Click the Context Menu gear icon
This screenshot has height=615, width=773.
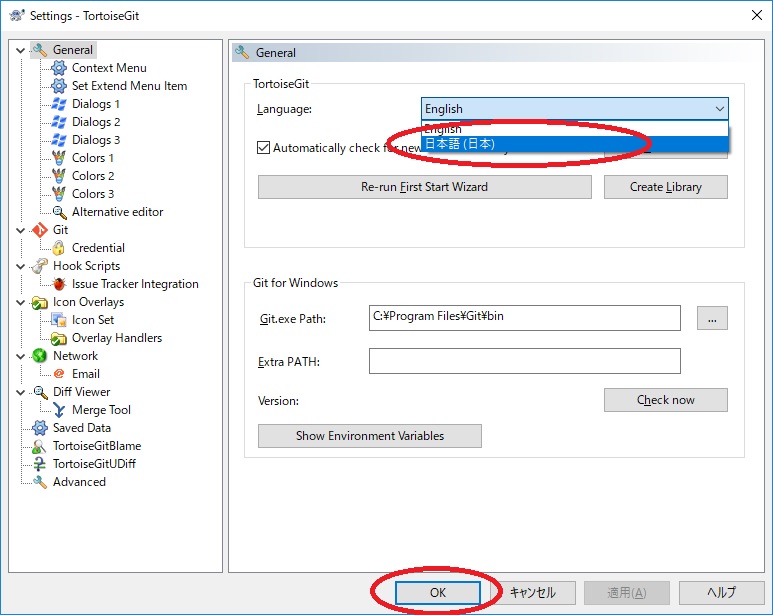(59, 68)
